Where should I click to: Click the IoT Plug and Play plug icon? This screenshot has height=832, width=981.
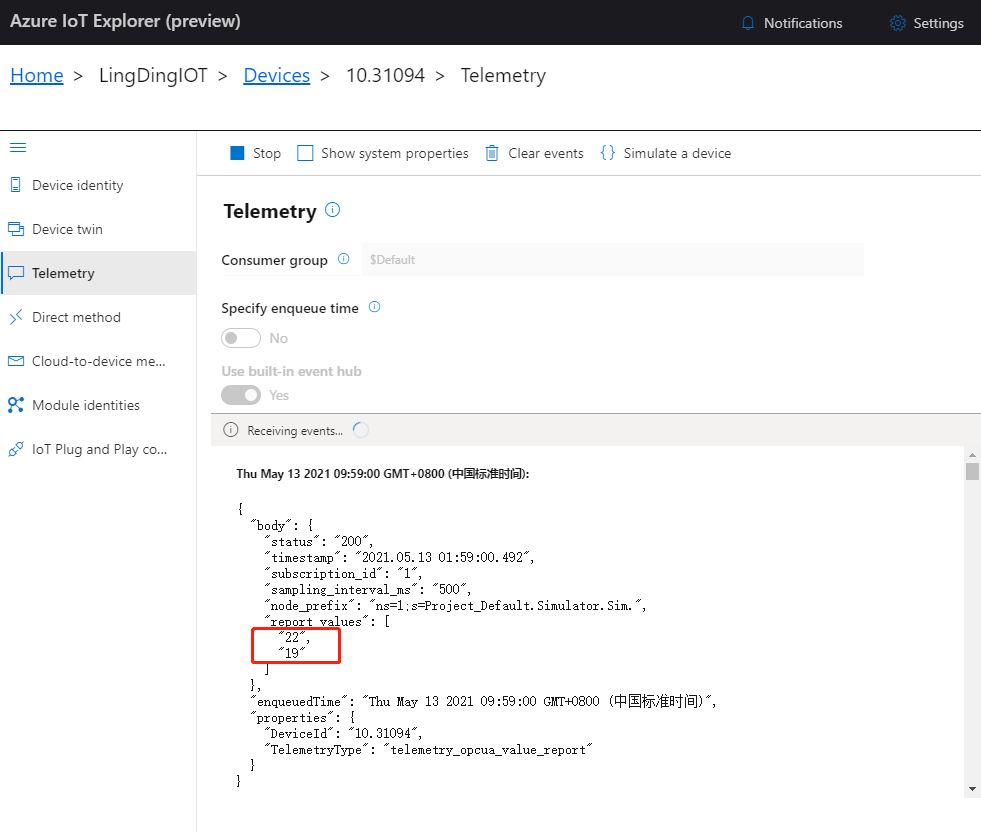click(x=16, y=449)
